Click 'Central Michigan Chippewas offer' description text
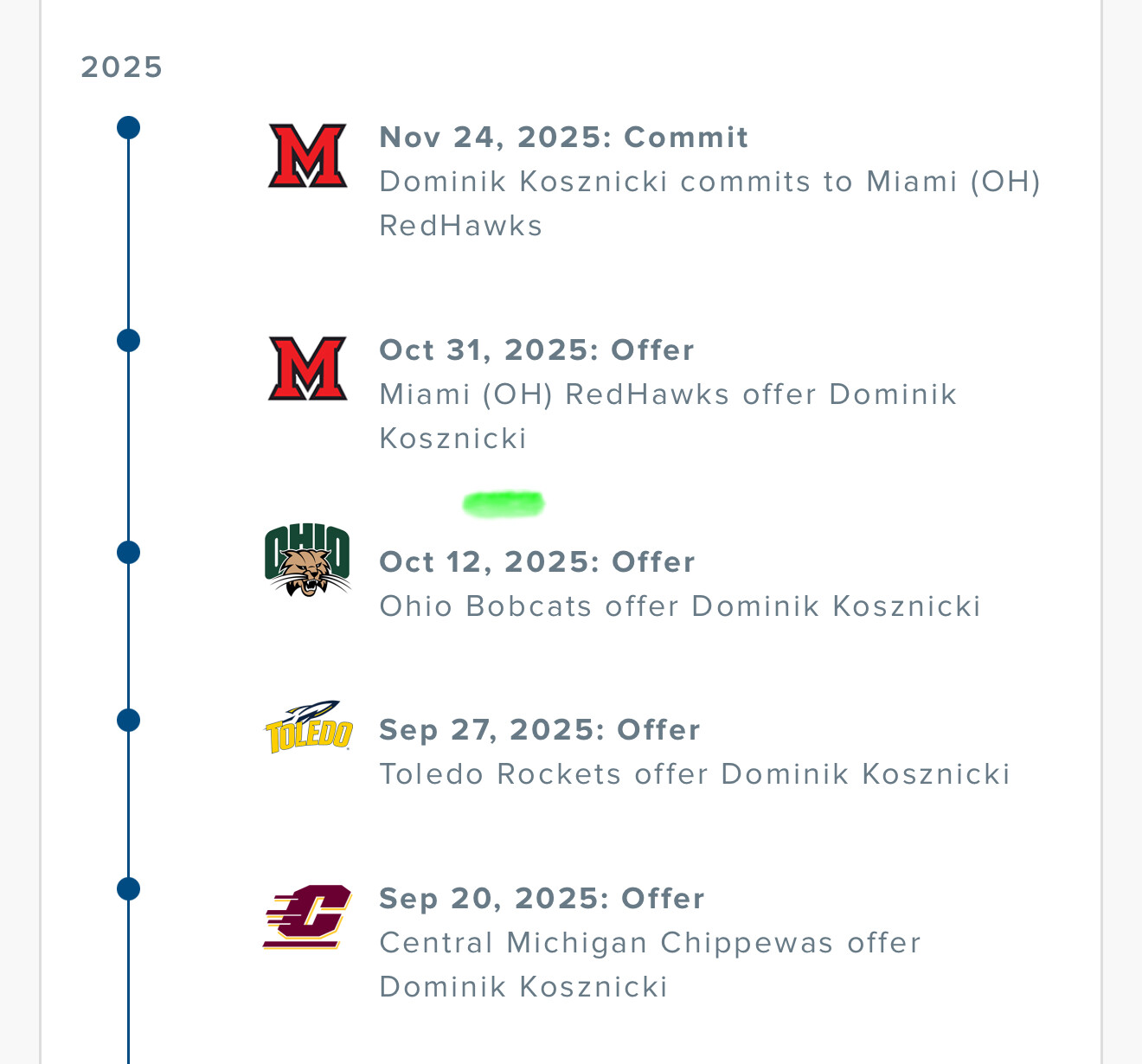 tap(650, 942)
